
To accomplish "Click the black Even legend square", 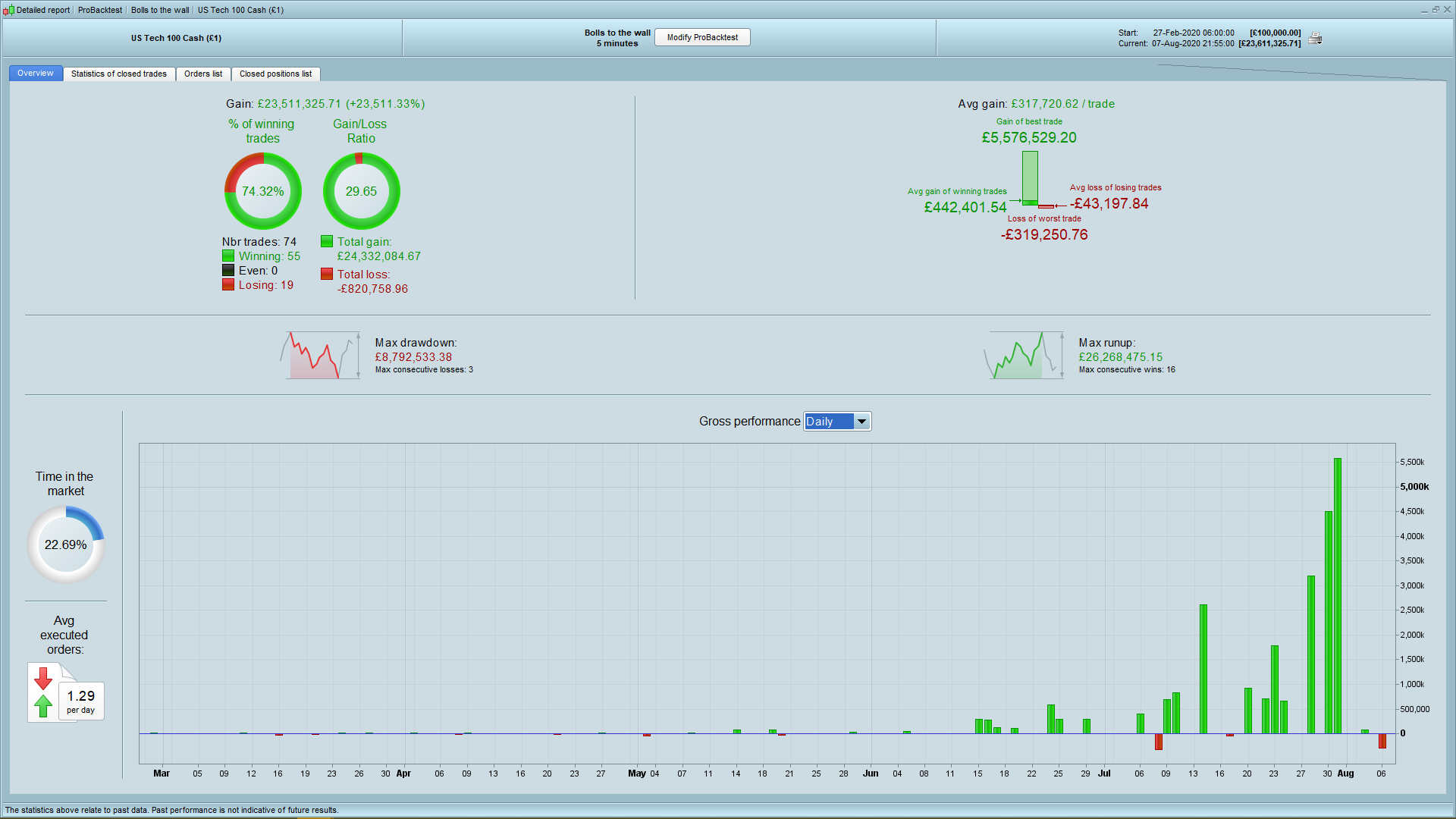I will pyautogui.click(x=228, y=271).
